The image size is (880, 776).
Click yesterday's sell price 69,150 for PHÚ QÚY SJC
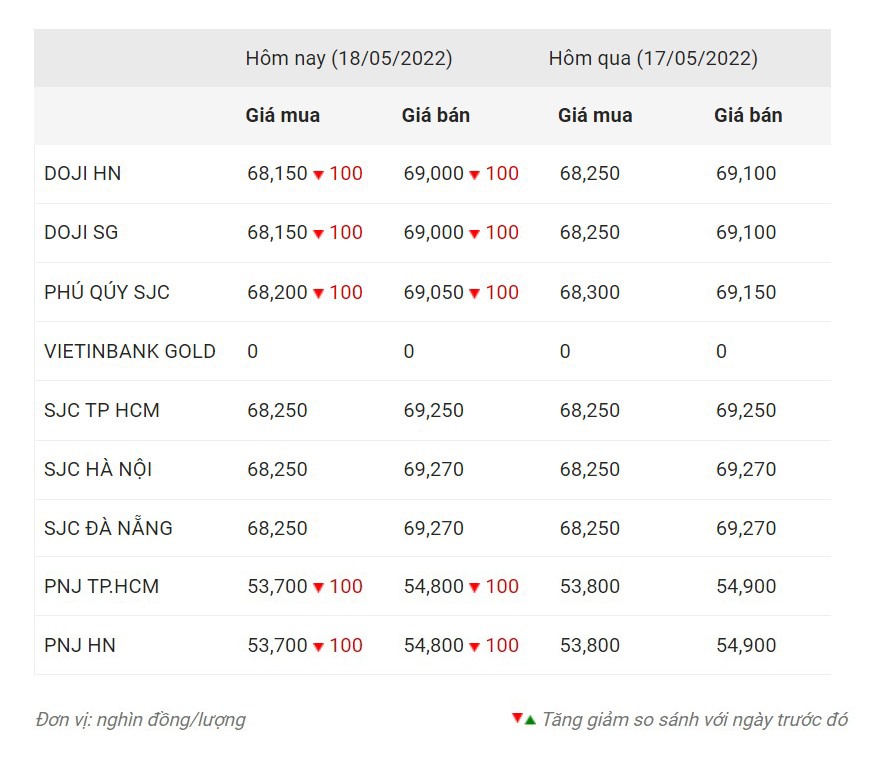746,292
